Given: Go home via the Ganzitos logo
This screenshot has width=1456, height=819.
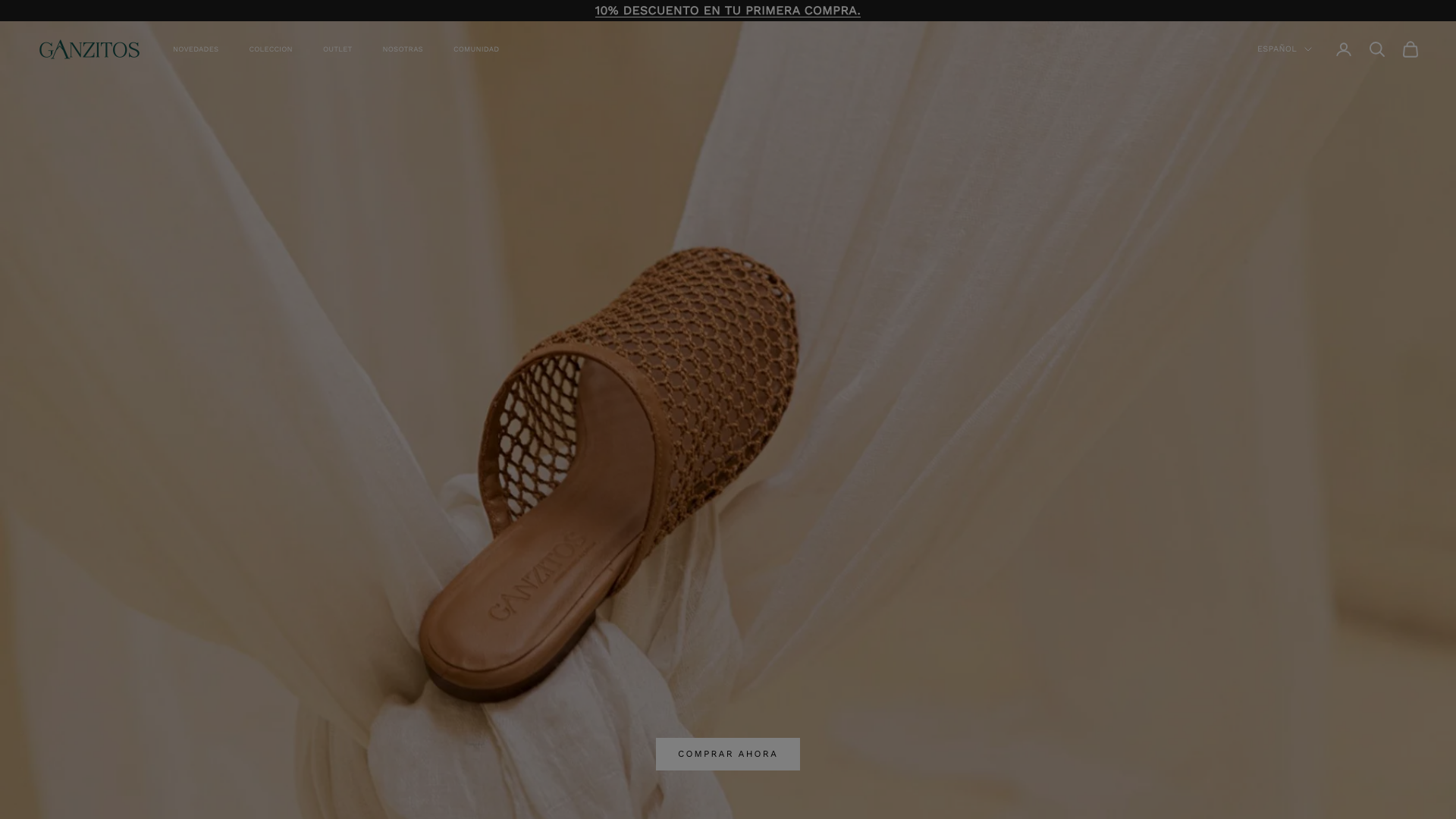Looking at the screenshot, I should coord(89,49).
